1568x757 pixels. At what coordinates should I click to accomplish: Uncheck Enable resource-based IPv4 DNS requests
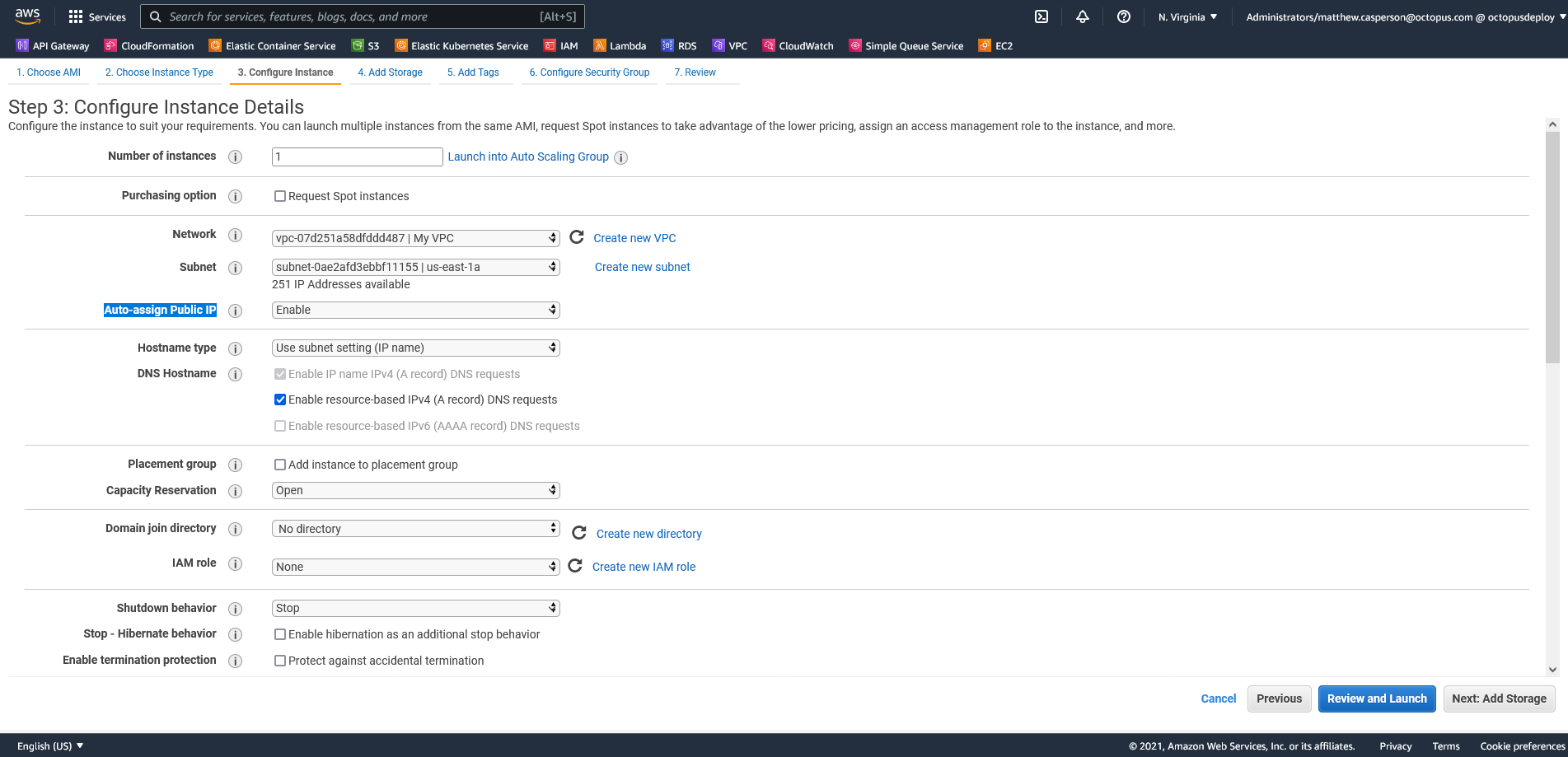[280, 400]
